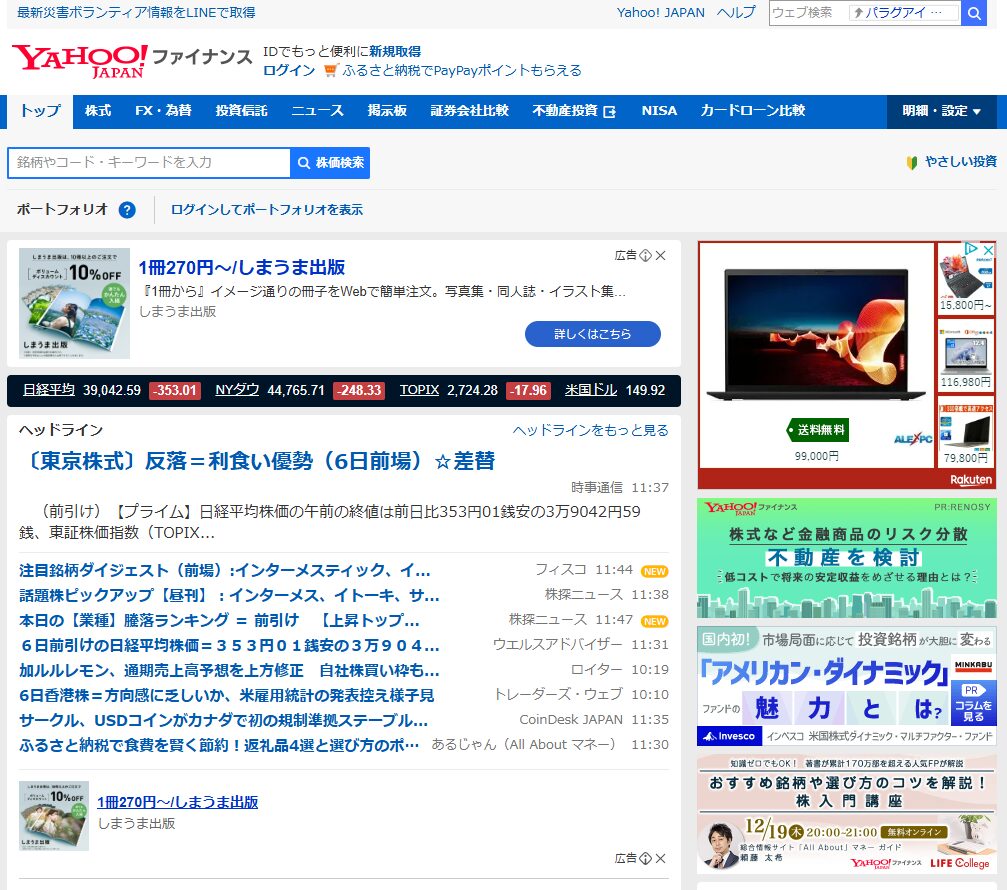Screen dimensions: 1007x890
Task: Open the ニュース tab
Action: point(317,111)
